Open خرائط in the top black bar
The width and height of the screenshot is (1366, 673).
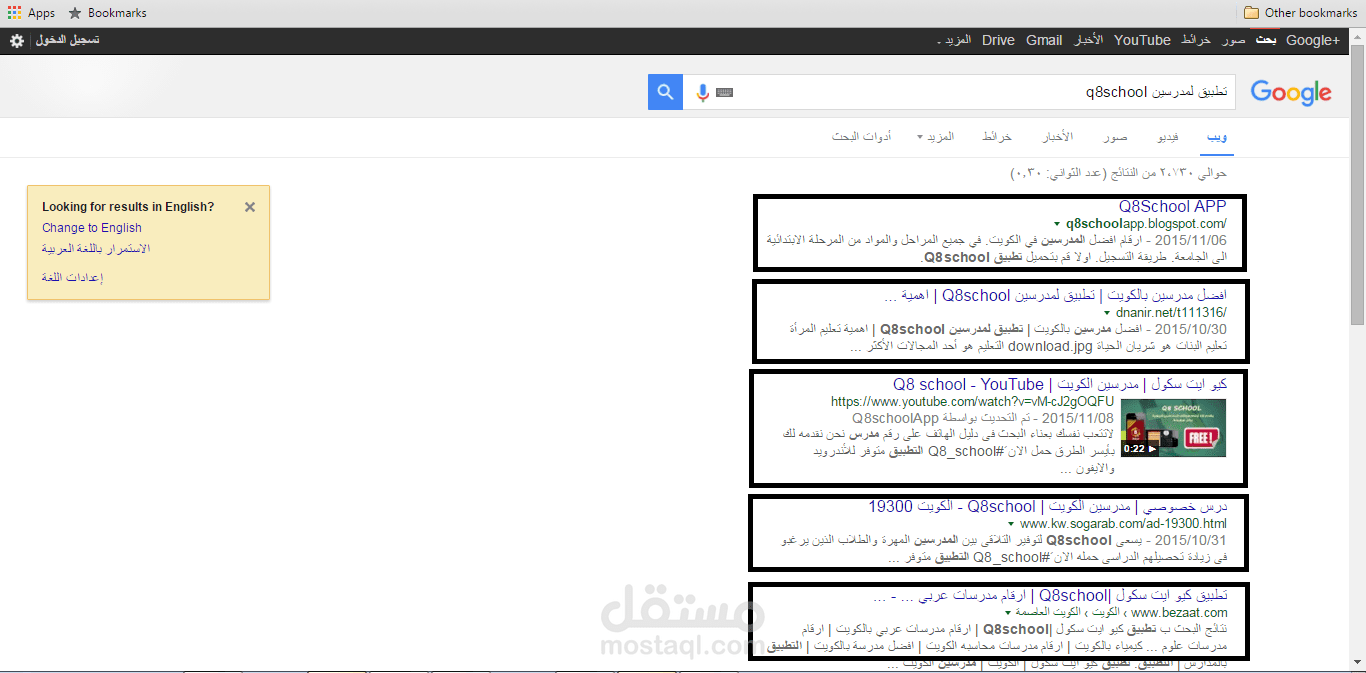(x=1196, y=40)
